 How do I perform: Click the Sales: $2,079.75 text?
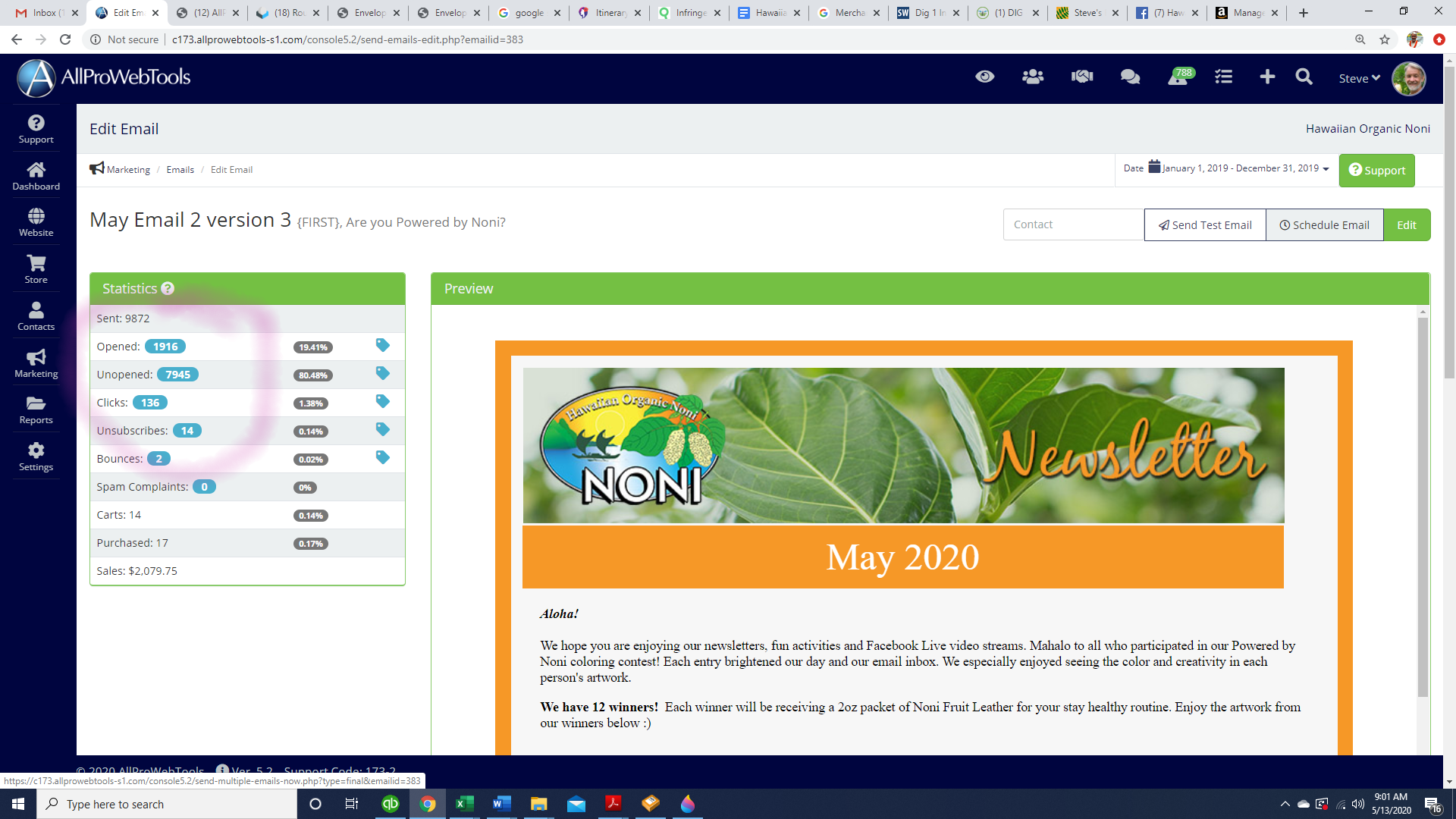(136, 571)
